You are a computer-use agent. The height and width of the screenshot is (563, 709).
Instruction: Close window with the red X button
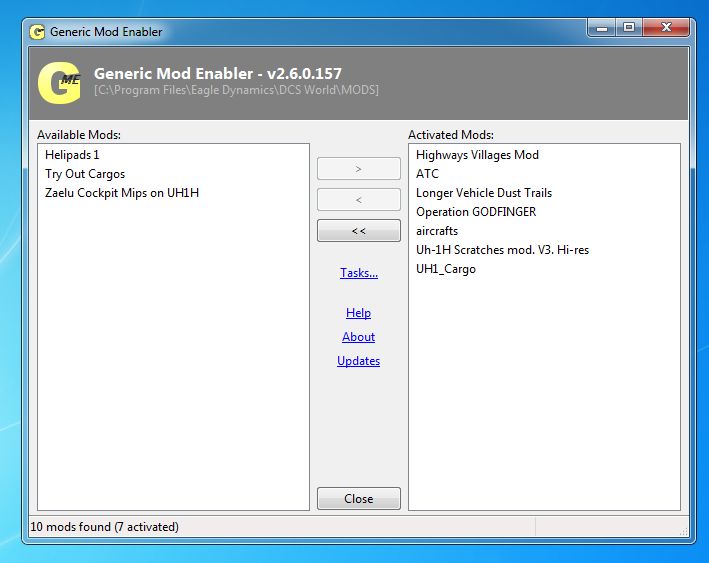click(666, 28)
